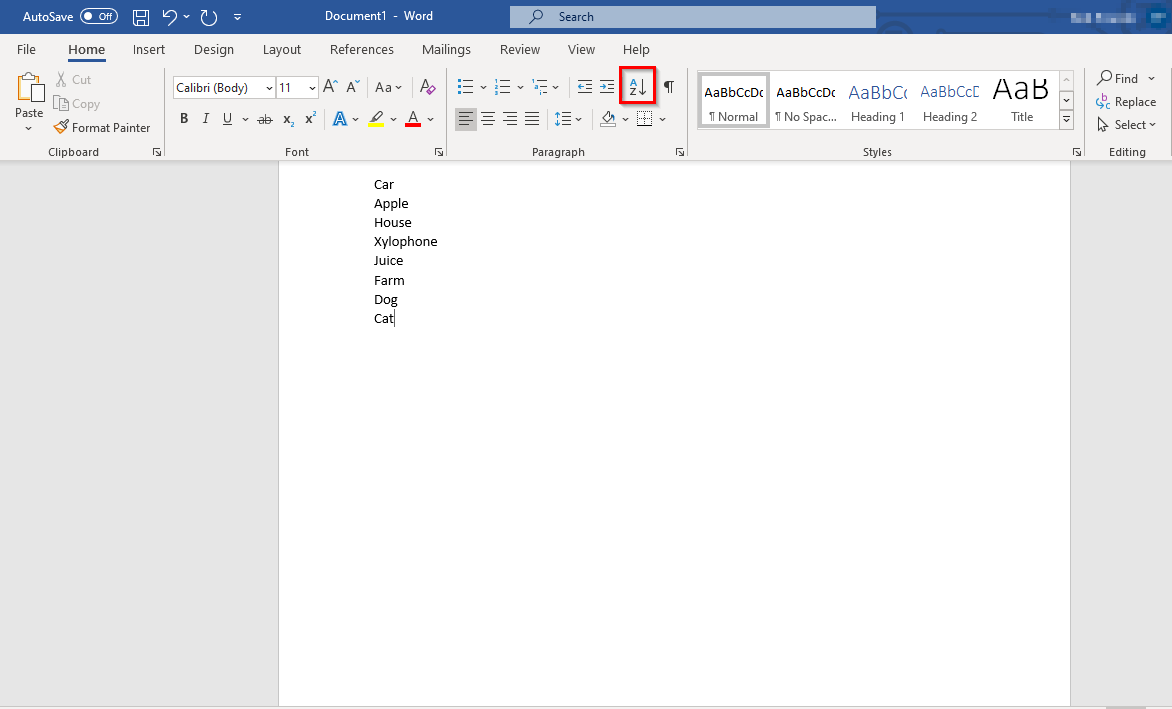Open the Select menu in Editing

(1126, 125)
